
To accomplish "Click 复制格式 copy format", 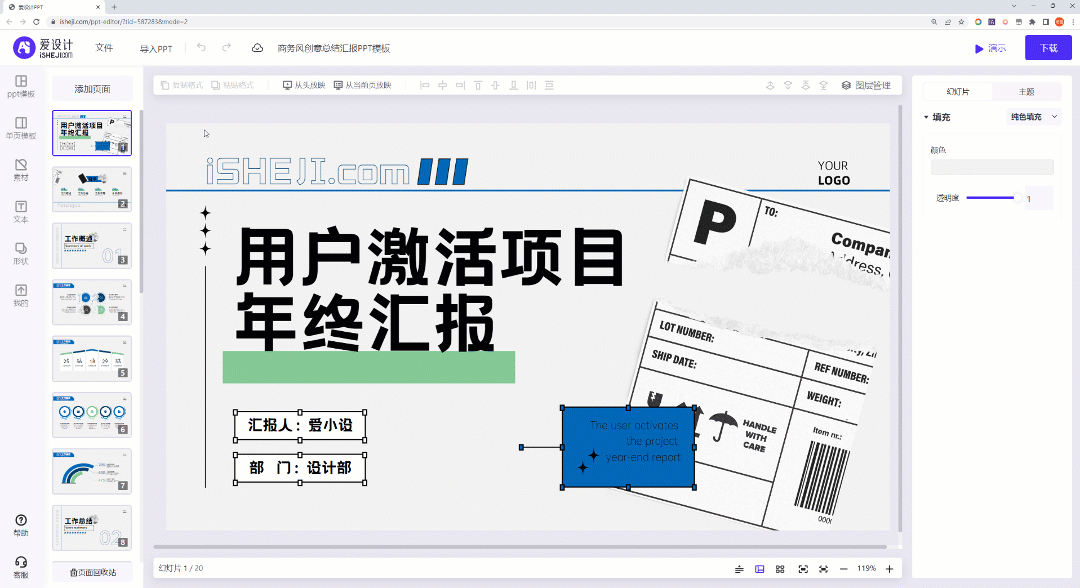I will click(x=182, y=85).
